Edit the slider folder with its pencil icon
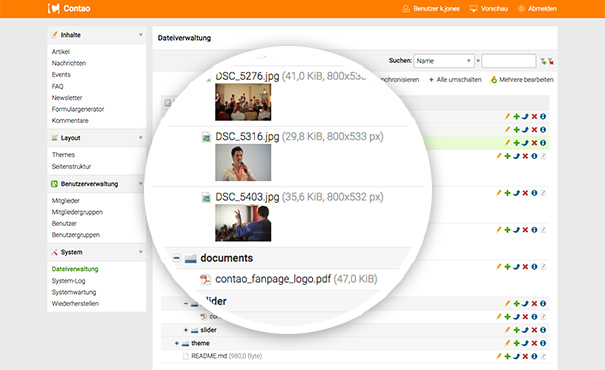 [507, 330]
